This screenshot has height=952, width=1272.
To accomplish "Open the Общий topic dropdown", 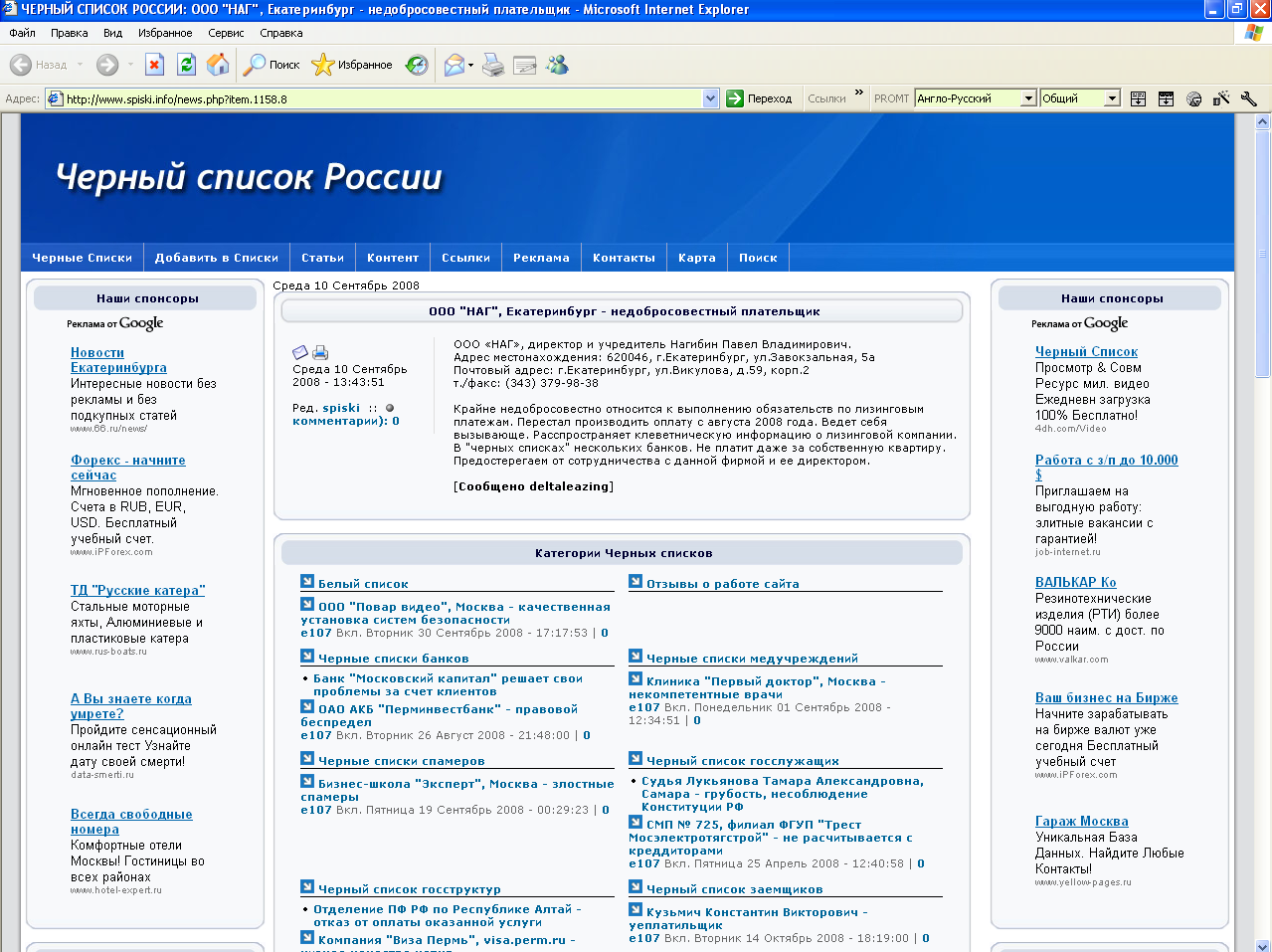I will (x=1112, y=98).
